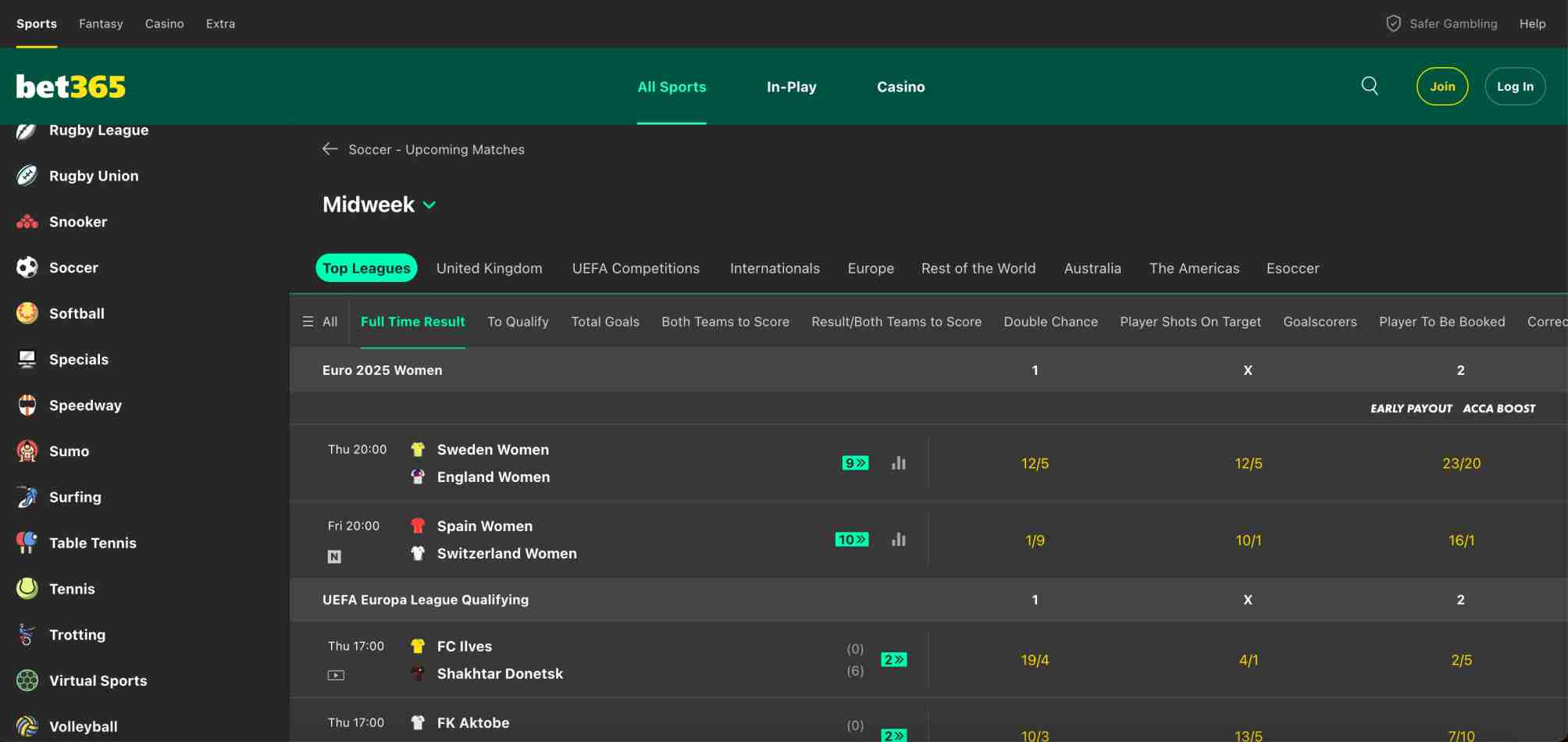Image resolution: width=1568 pixels, height=742 pixels.
Task: Select the Double Chance market tab
Action: [x=1051, y=322]
